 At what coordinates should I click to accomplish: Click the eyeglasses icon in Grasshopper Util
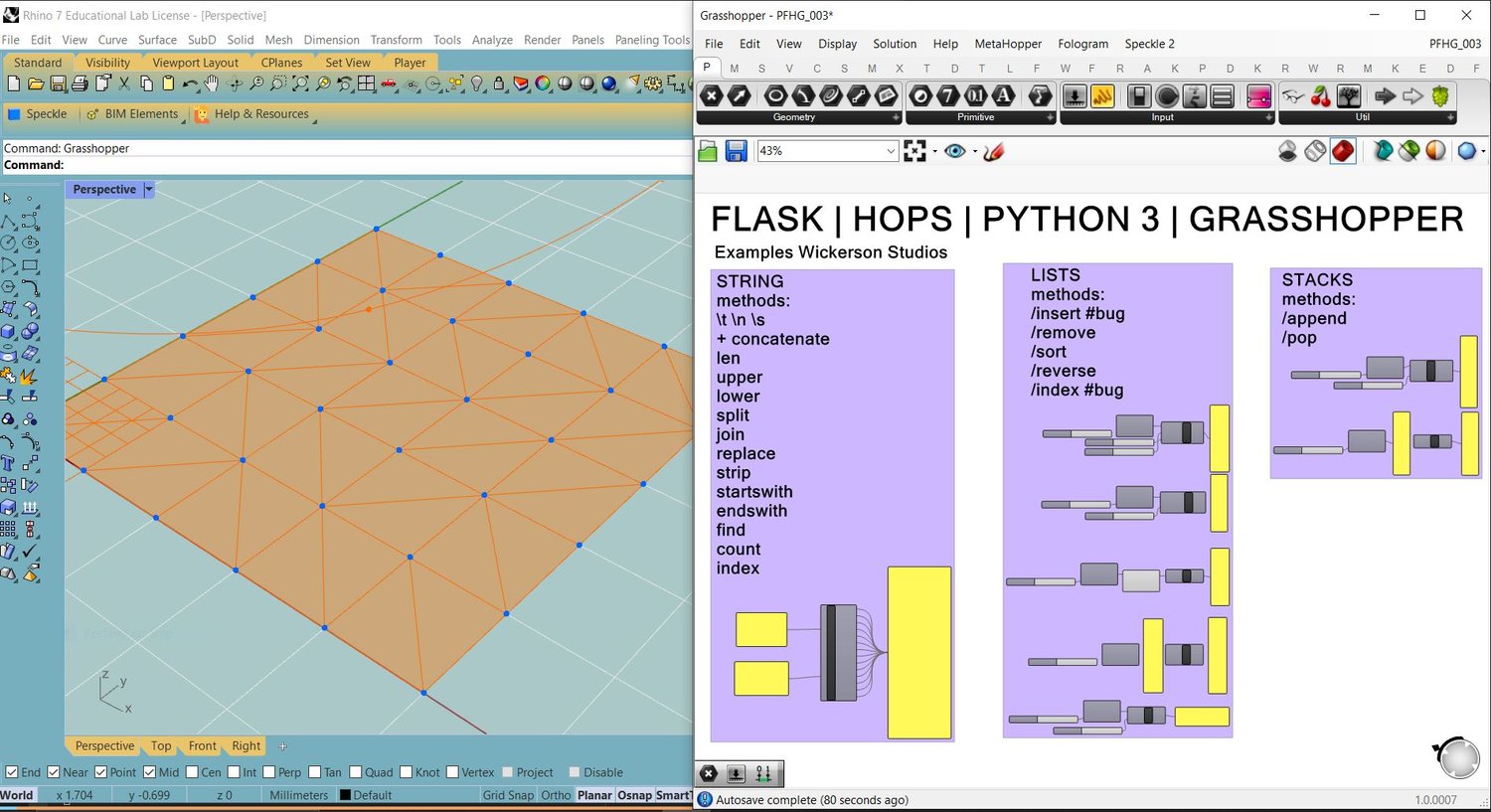tap(1293, 96)
